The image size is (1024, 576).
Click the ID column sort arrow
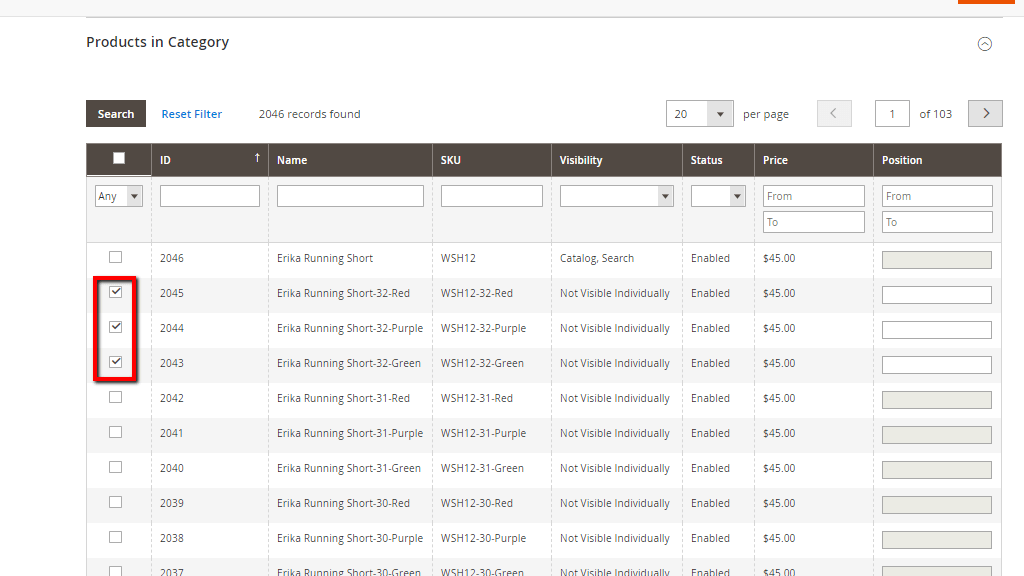(257, 157)
